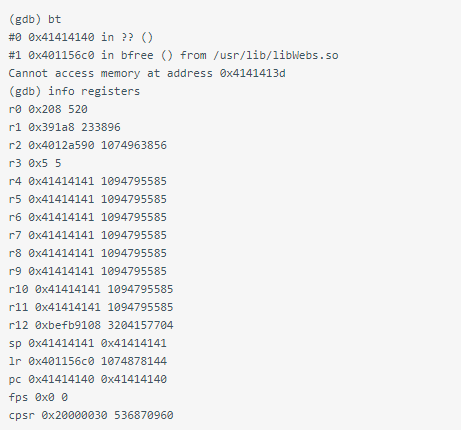Click frame #0 address 0x41414140
461x430 pixels.
point(61,37)
